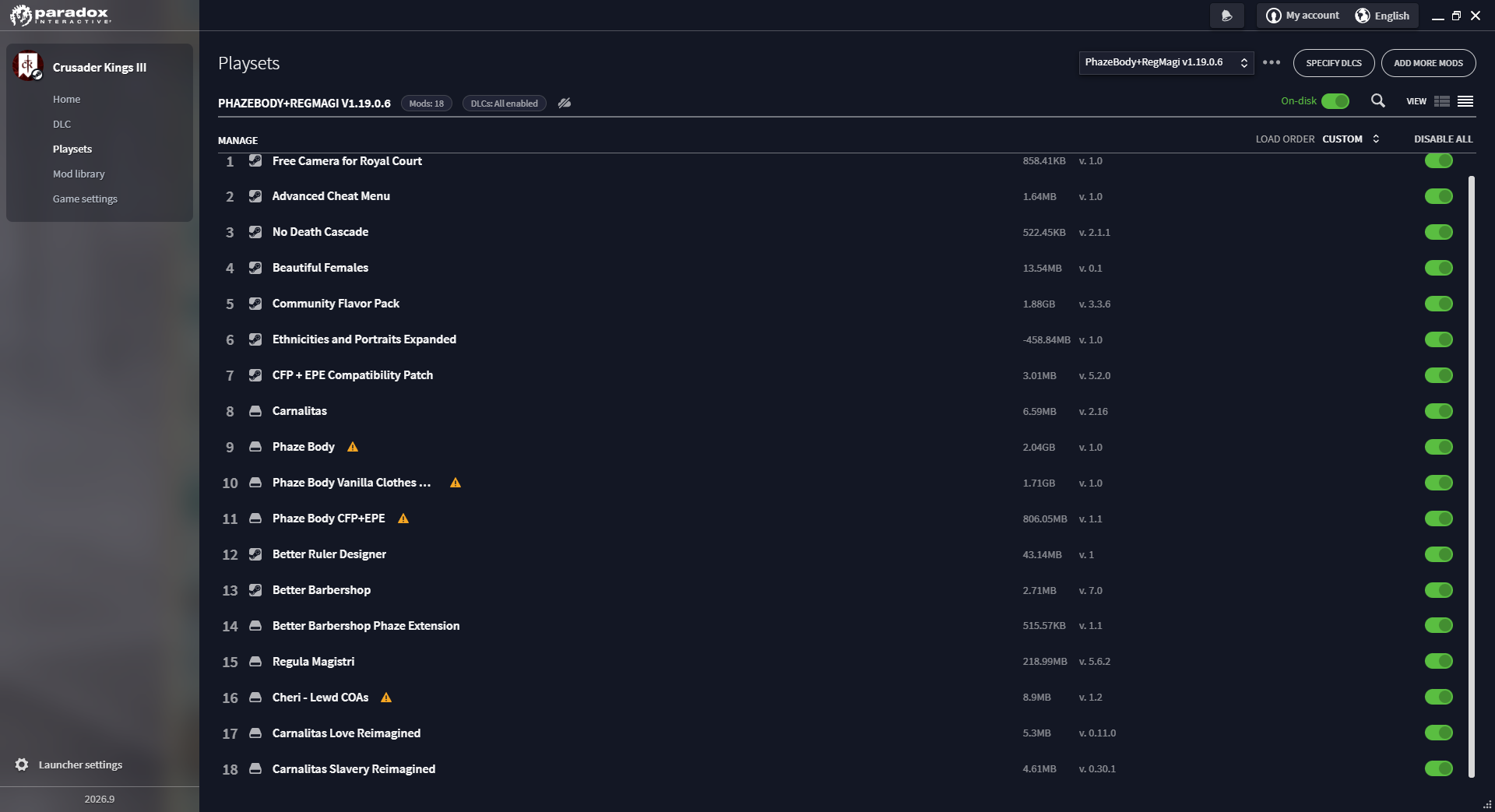Viewport: 1495px width, 812px height.
Task: Click the edit playset name pencil icon
Action: [565, 103]
